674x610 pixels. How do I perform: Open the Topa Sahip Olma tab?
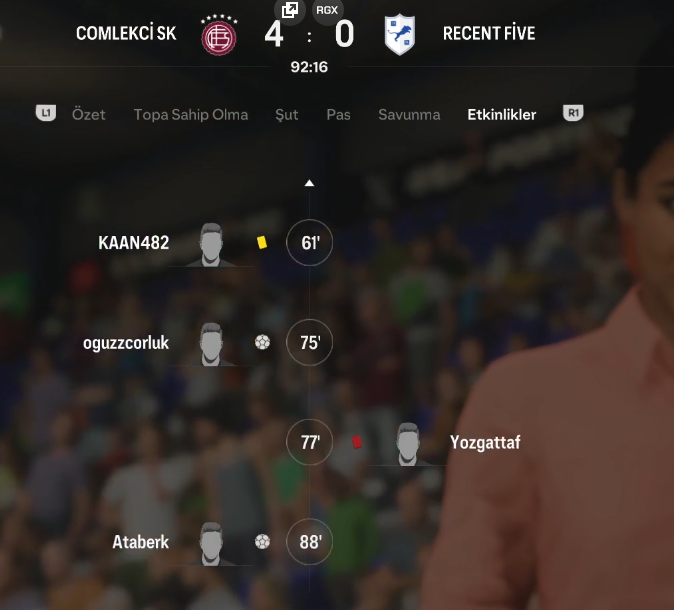pos(191,114)
